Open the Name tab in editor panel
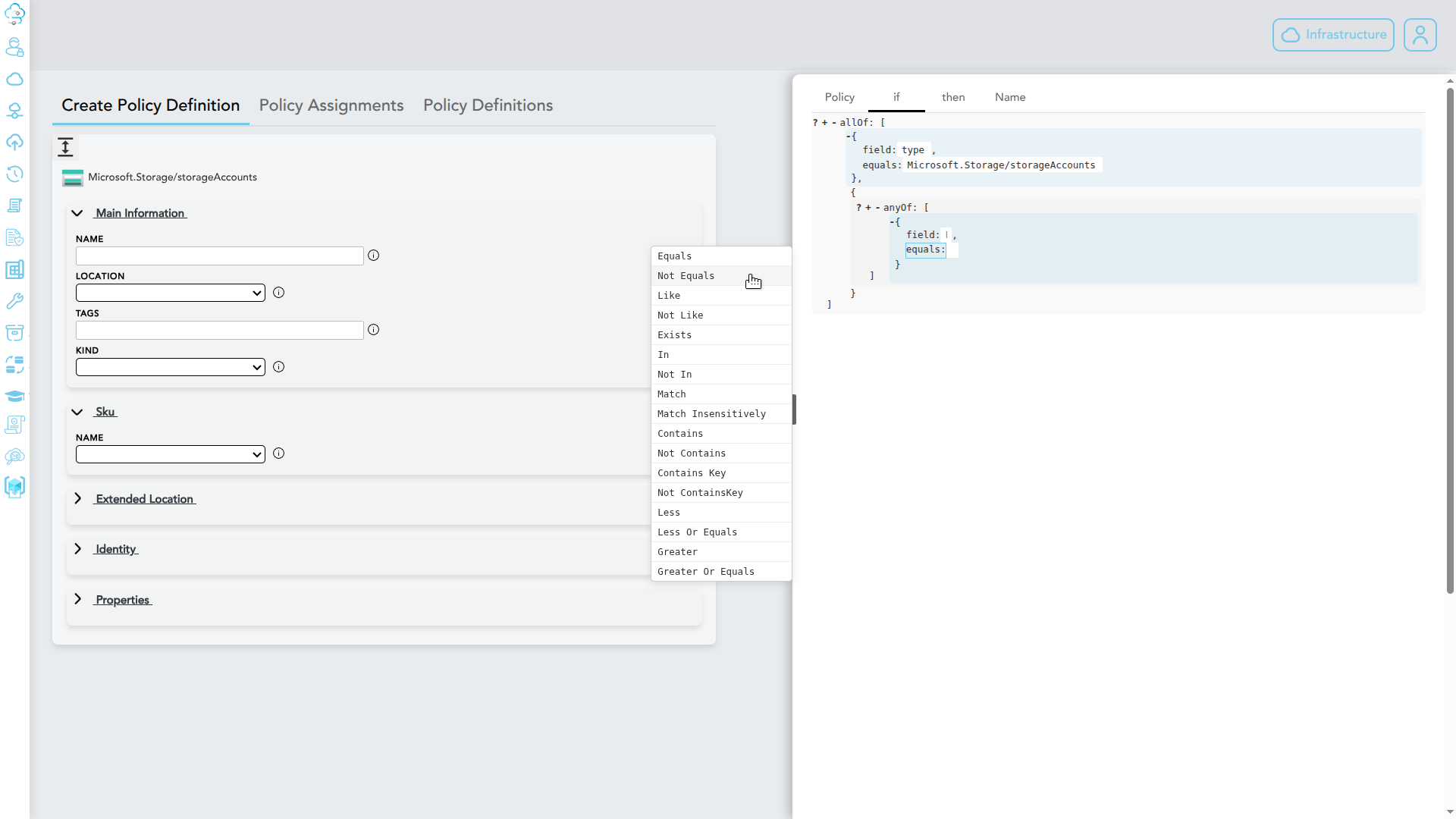This screenshot has height=819, width=1456. pos(1010,97)
